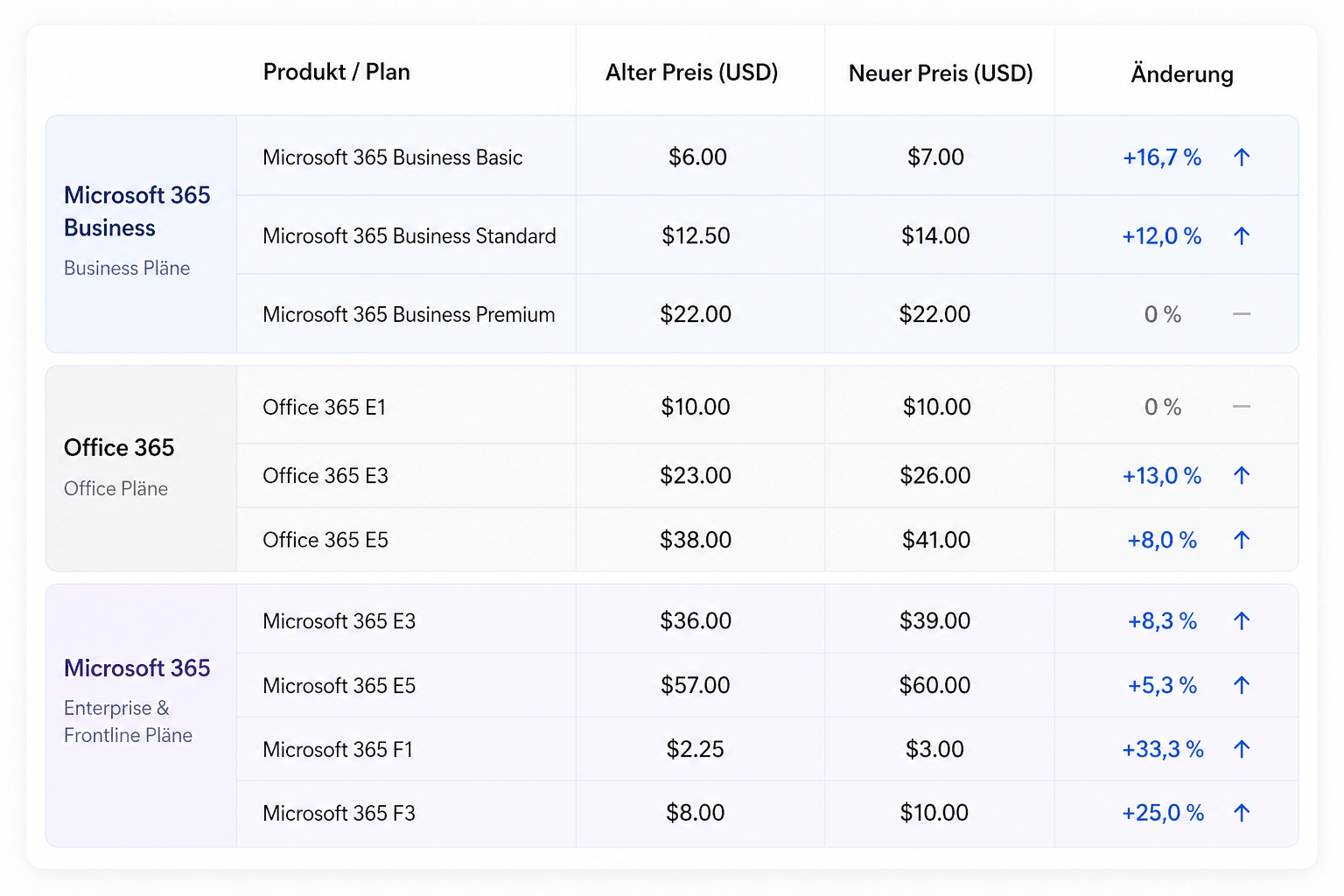Click Business Premium new price $22.00
The image size is (1344, 896).
(x=934, y=314)
